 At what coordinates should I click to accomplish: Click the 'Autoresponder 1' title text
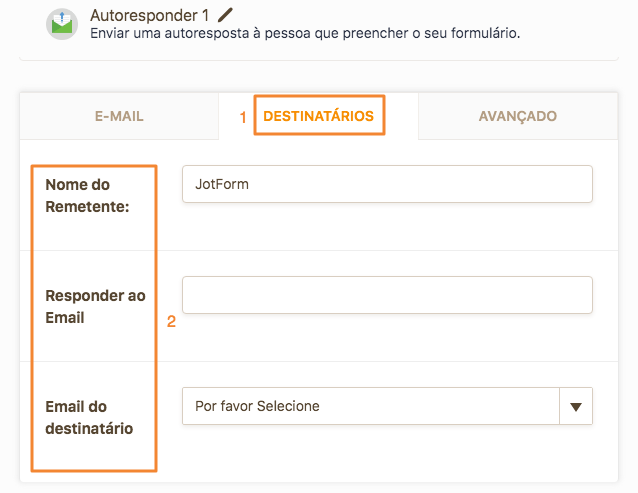[x=149, y=15]
